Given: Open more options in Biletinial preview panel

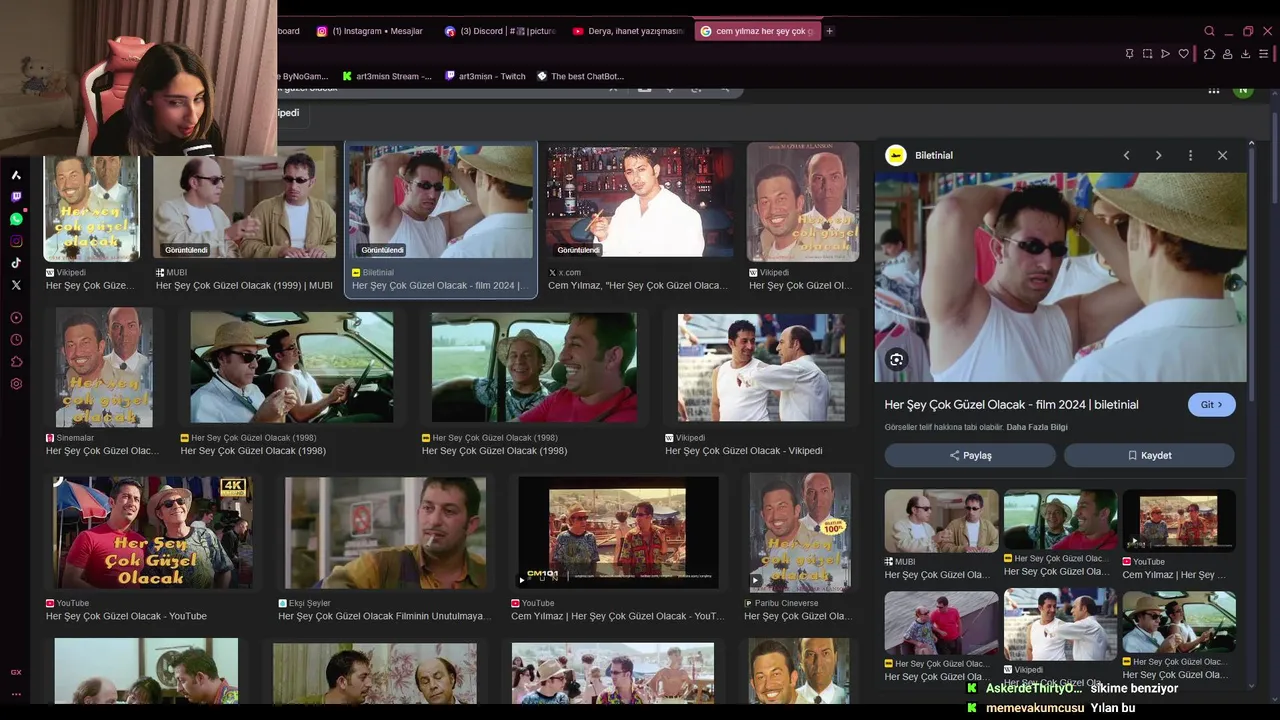Looking at the screenshot, I should [1190, 155].
